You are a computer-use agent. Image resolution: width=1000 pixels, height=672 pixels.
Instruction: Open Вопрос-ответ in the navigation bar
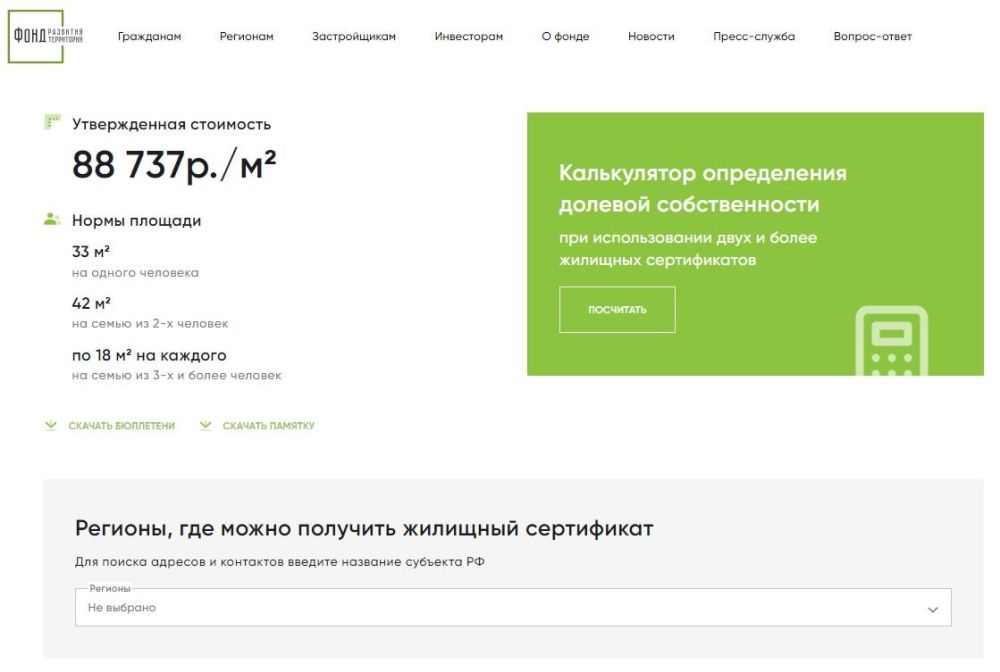click(872, 37)
